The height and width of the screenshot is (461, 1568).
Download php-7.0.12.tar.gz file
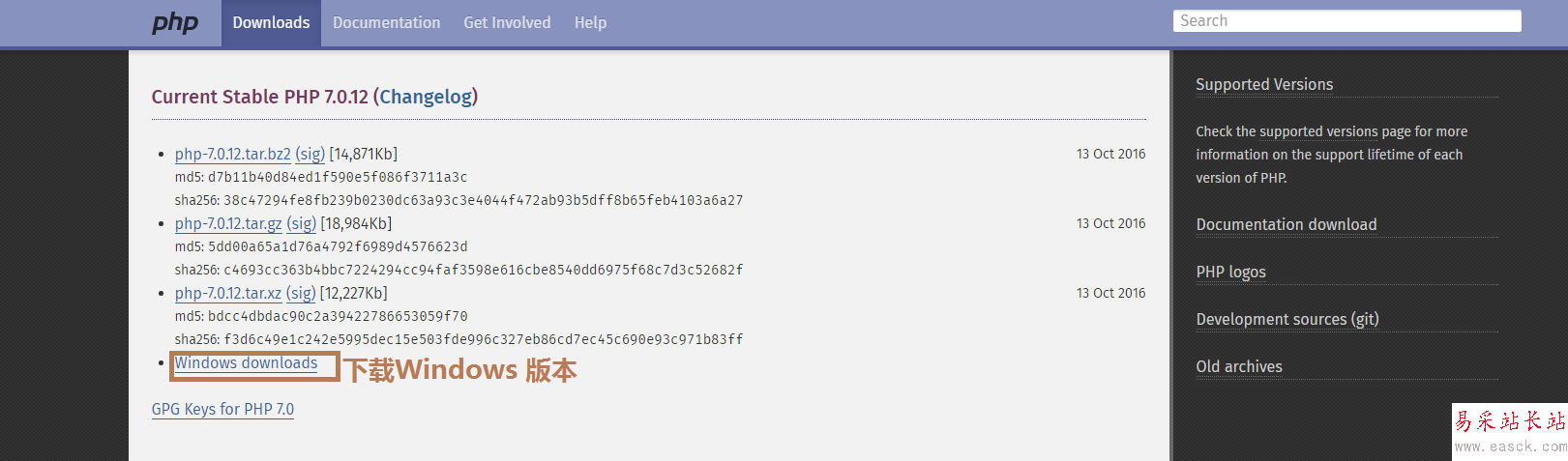[x=228, y=223]
